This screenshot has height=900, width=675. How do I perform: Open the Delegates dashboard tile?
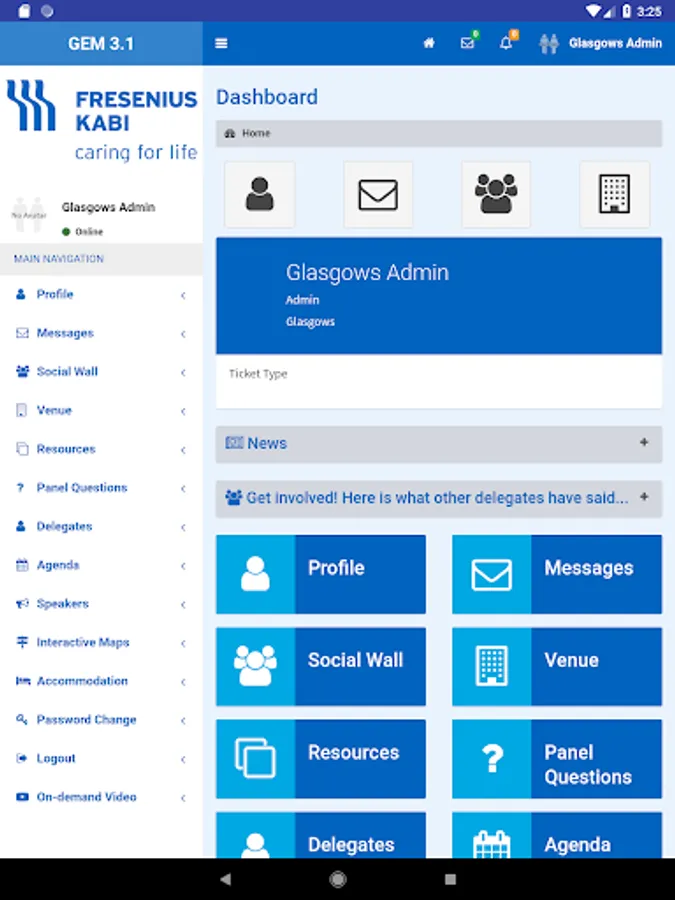tap(321, 835)
